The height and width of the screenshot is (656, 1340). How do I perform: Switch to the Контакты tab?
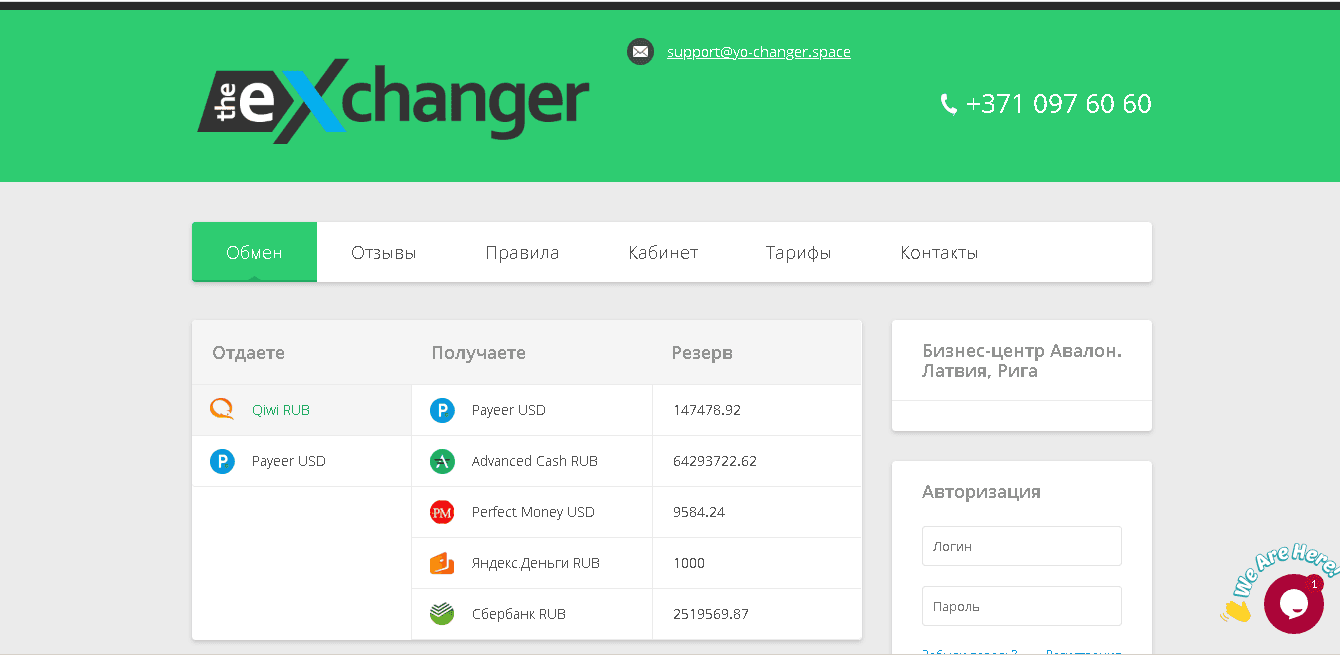click(938, 252)
